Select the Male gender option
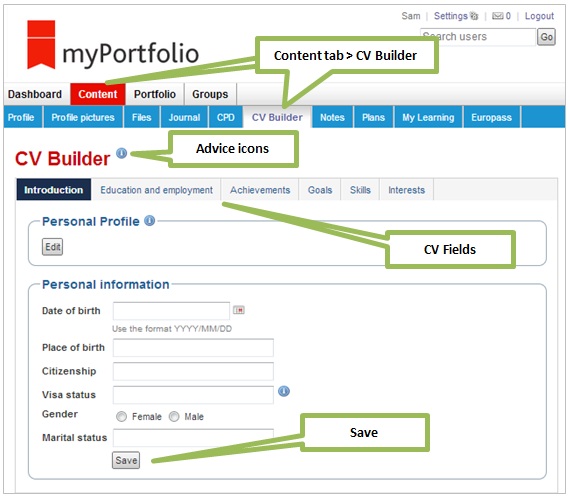This screenshot has width=570, height=498. [x=174, y=416]
